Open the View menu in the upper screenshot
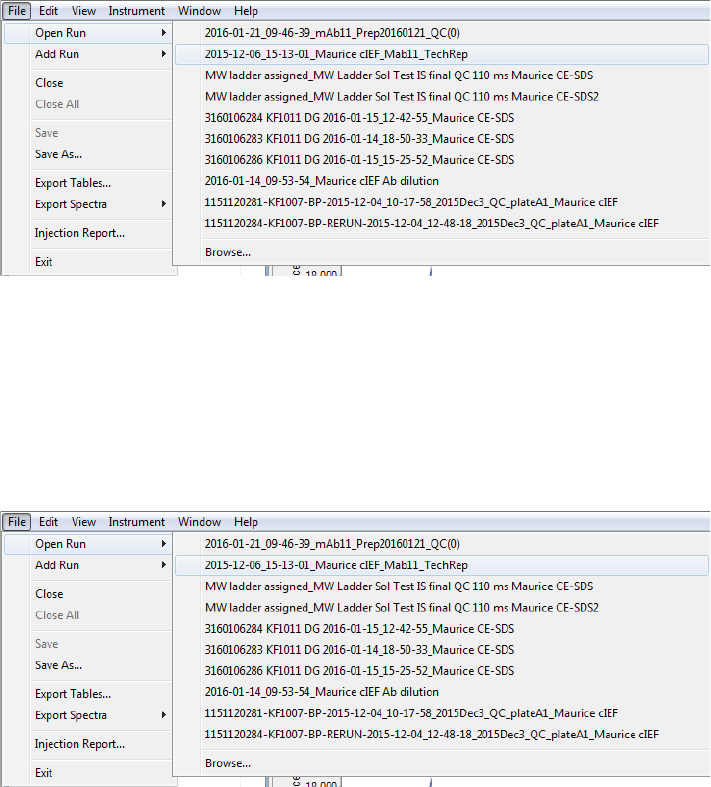The width and height of the screenshot is (711, 787). (83, 11)
